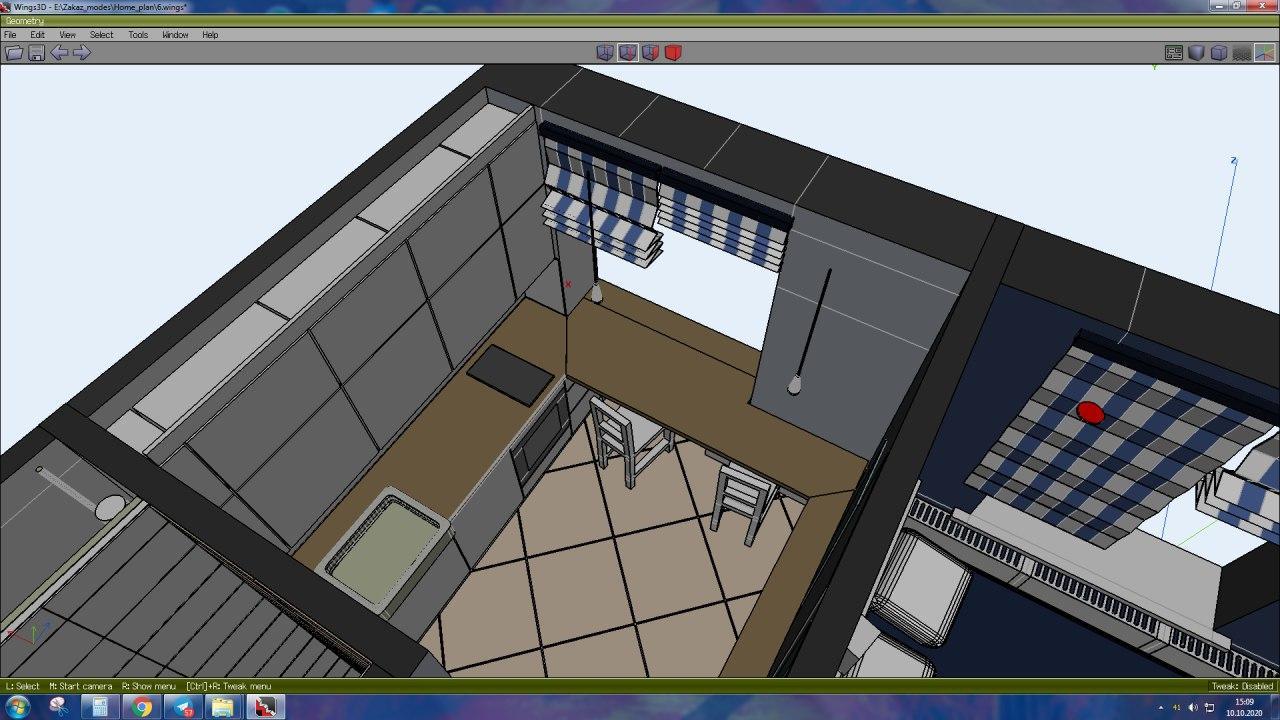Activate Face selection mode

[x=651, y=53]
